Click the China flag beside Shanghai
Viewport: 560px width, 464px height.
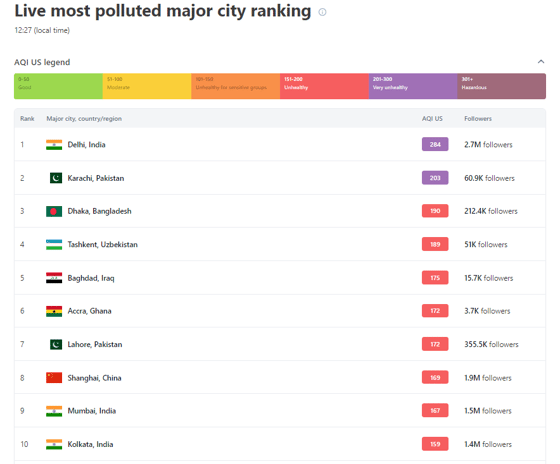pos(54,378)
